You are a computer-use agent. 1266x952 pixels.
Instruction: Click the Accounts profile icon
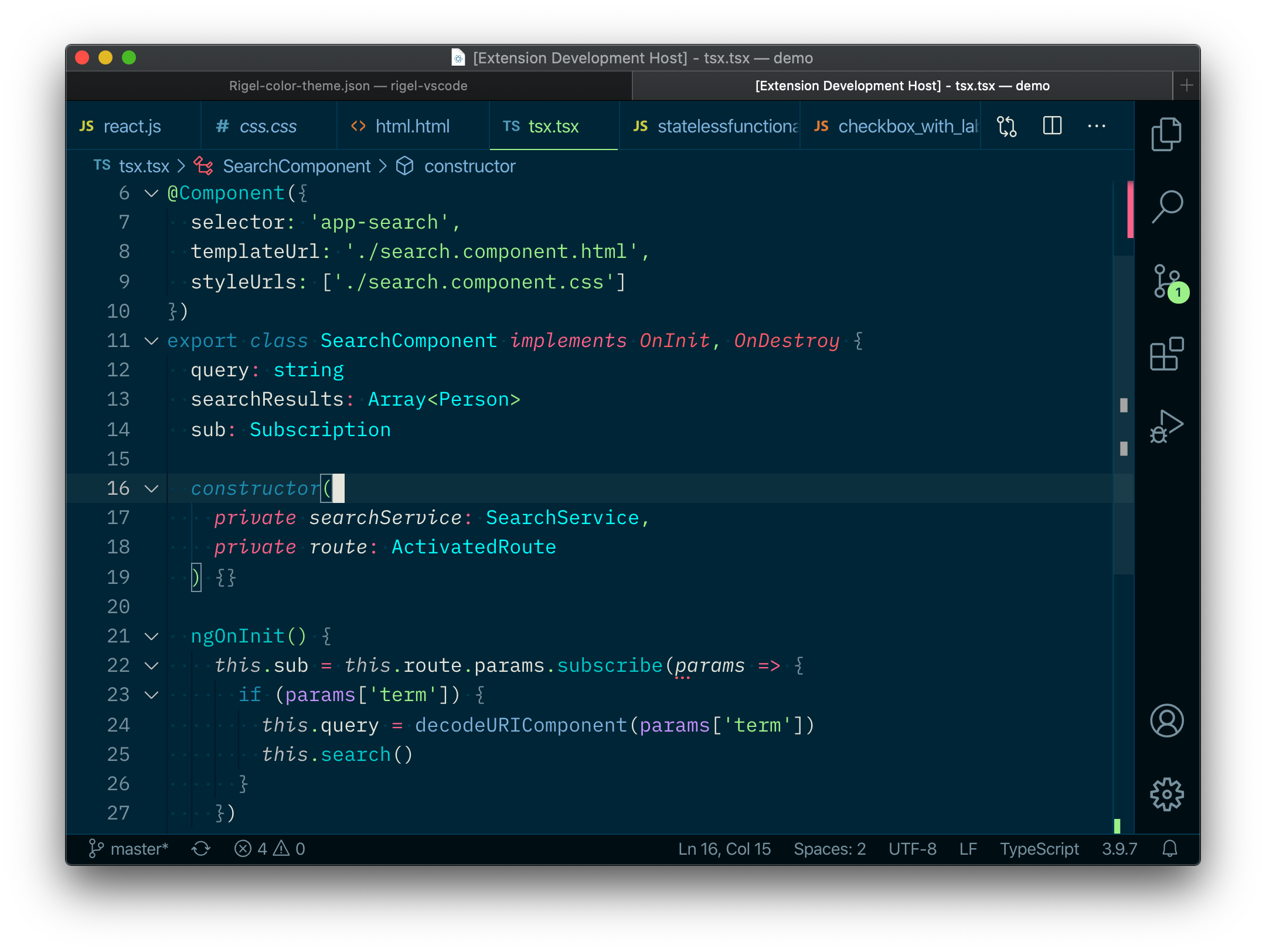point(1166,720)
